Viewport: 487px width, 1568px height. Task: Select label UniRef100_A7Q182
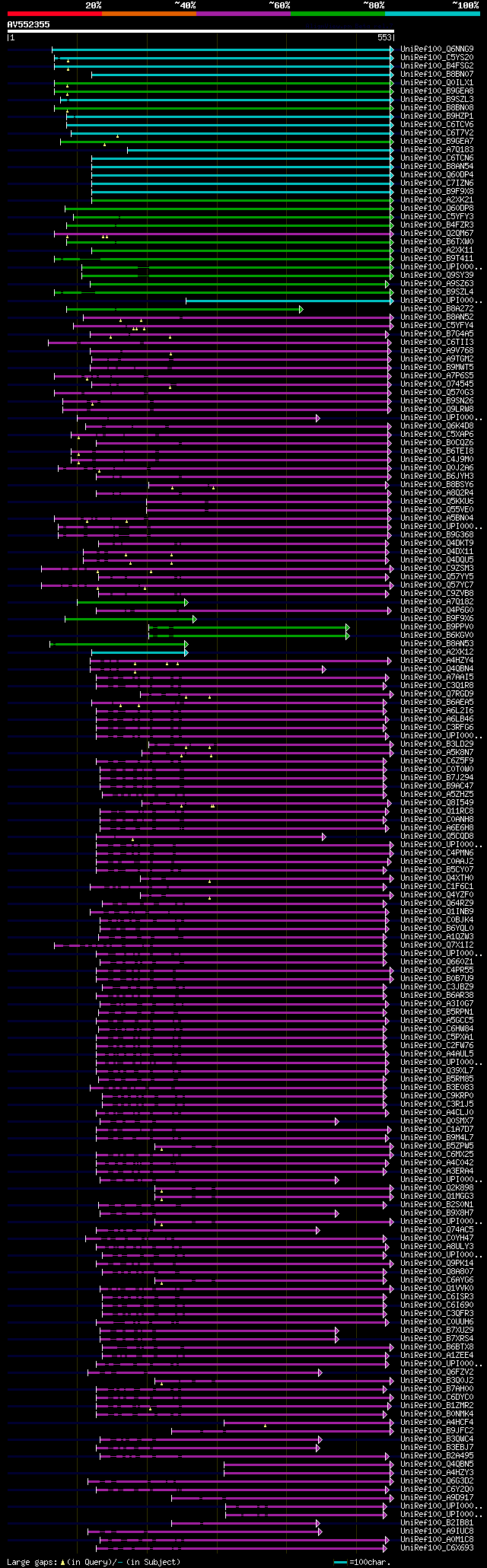click(437, 602)
